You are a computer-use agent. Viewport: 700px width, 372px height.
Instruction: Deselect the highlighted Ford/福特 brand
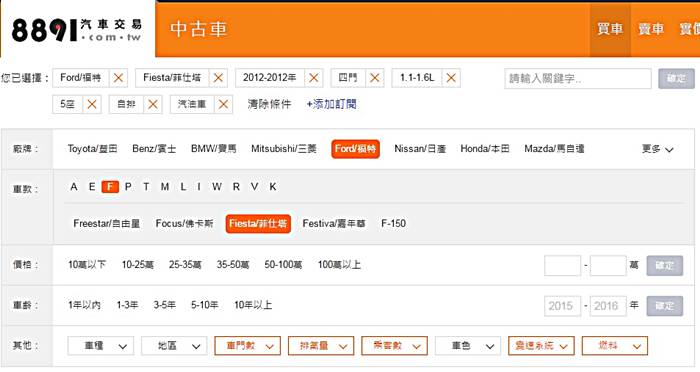tap(355, 149)
